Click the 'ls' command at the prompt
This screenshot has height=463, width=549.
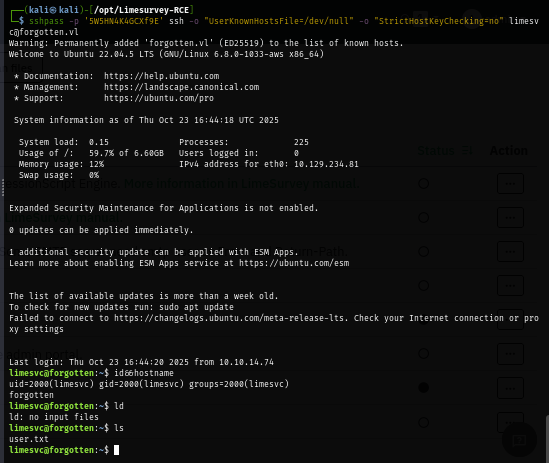[x=119, y=428]
